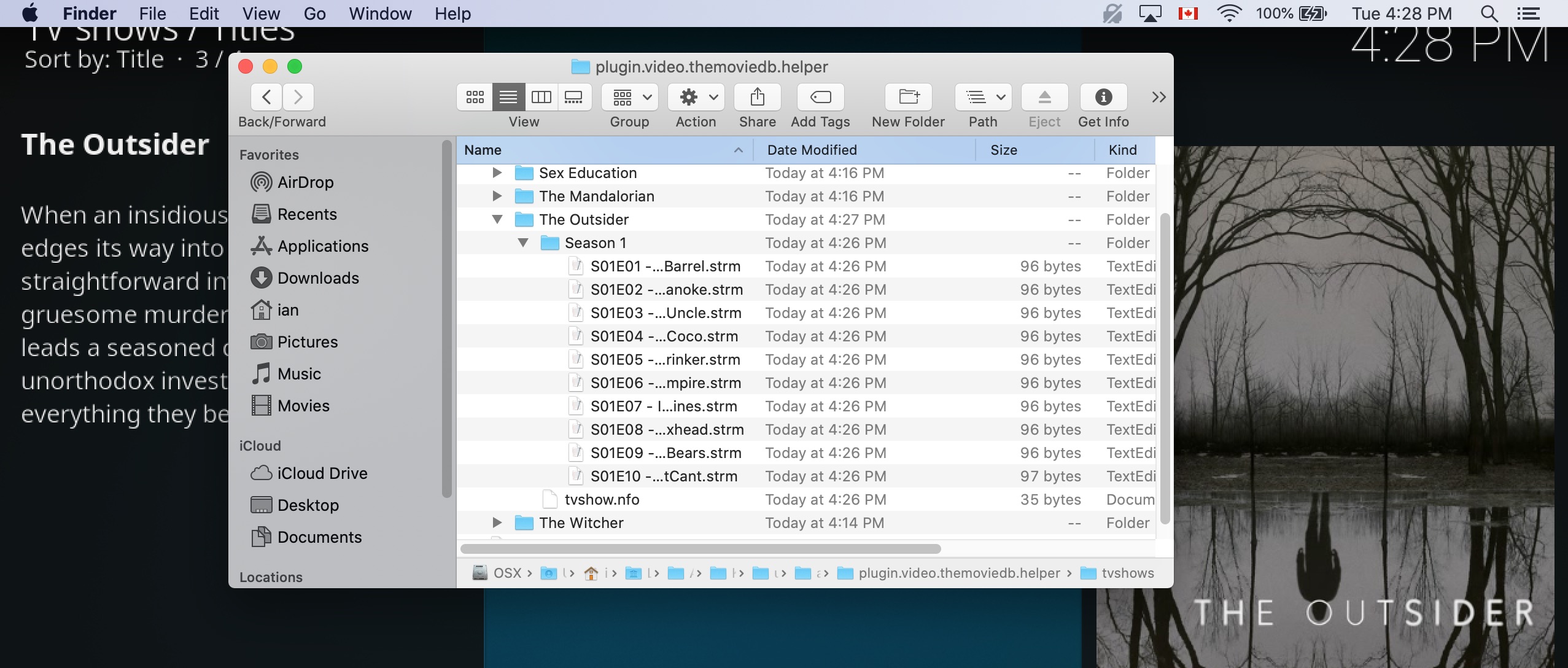
Task: Open AirDrop in the sidebar
Action: 292,182
